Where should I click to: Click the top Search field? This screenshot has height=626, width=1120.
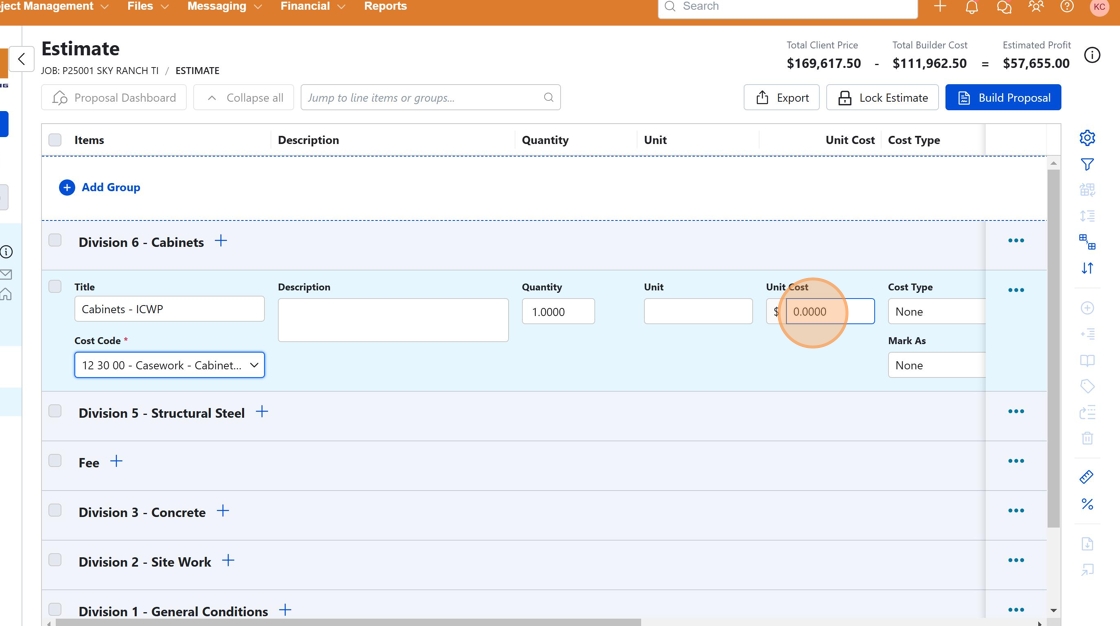coord(787,7)
